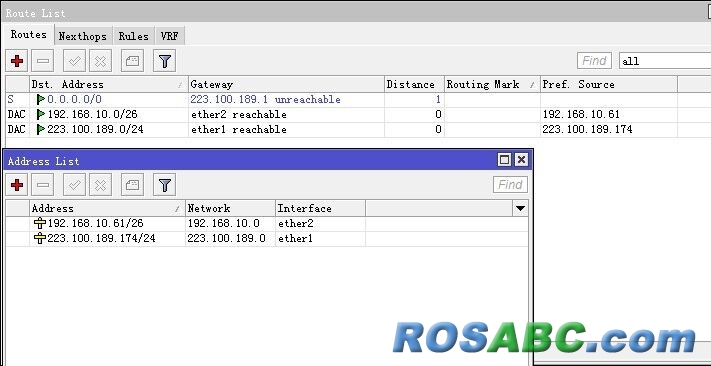Enable the address using the checkmark in Address List
The height and width of the screenshot is (366, 711).
click(x=74, y=185)
